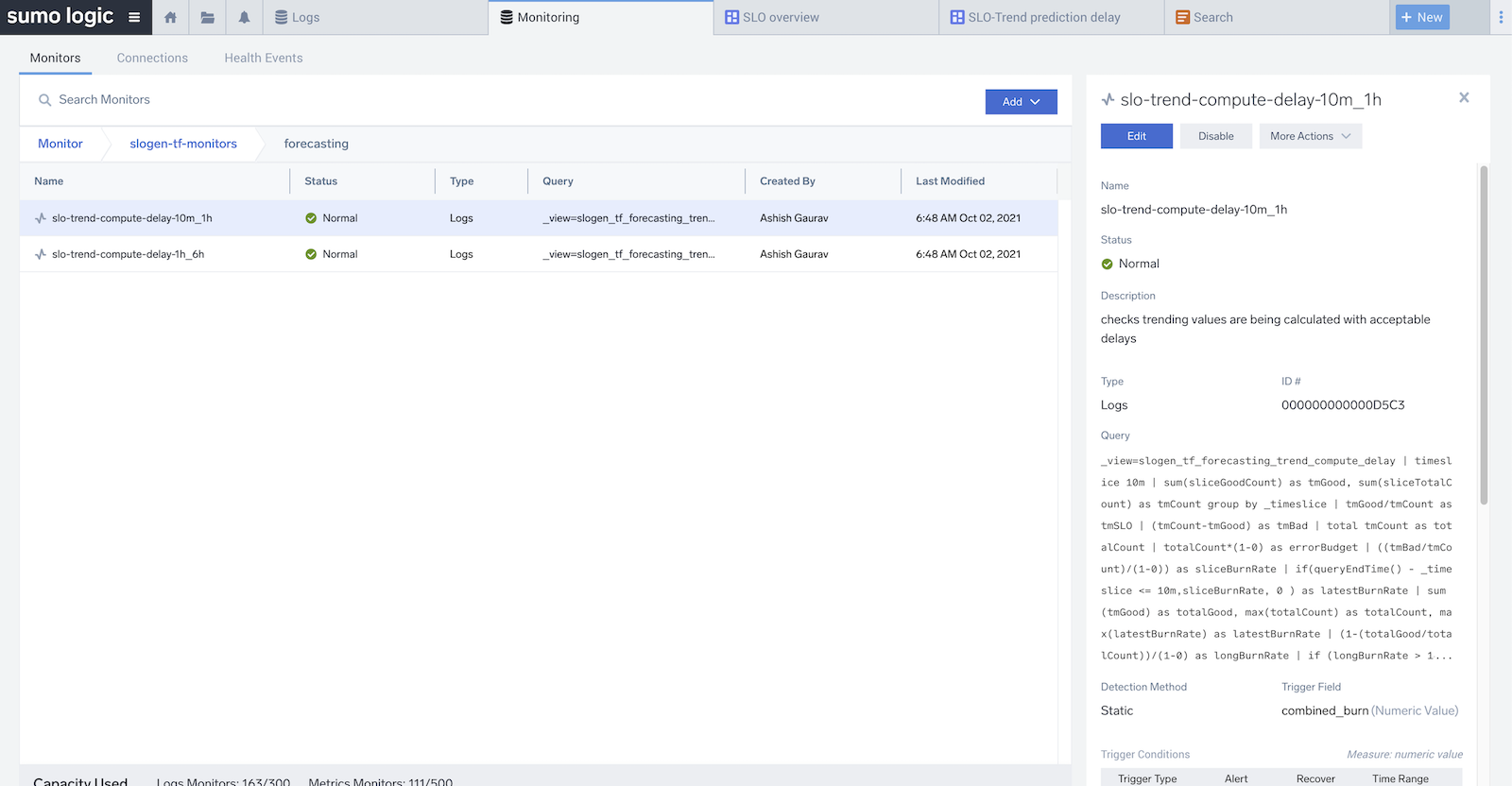Viewport: 1512px width, 786px height.
Task: Open the vertical three-dot menu at top right
Action: tap(1501, 17)
